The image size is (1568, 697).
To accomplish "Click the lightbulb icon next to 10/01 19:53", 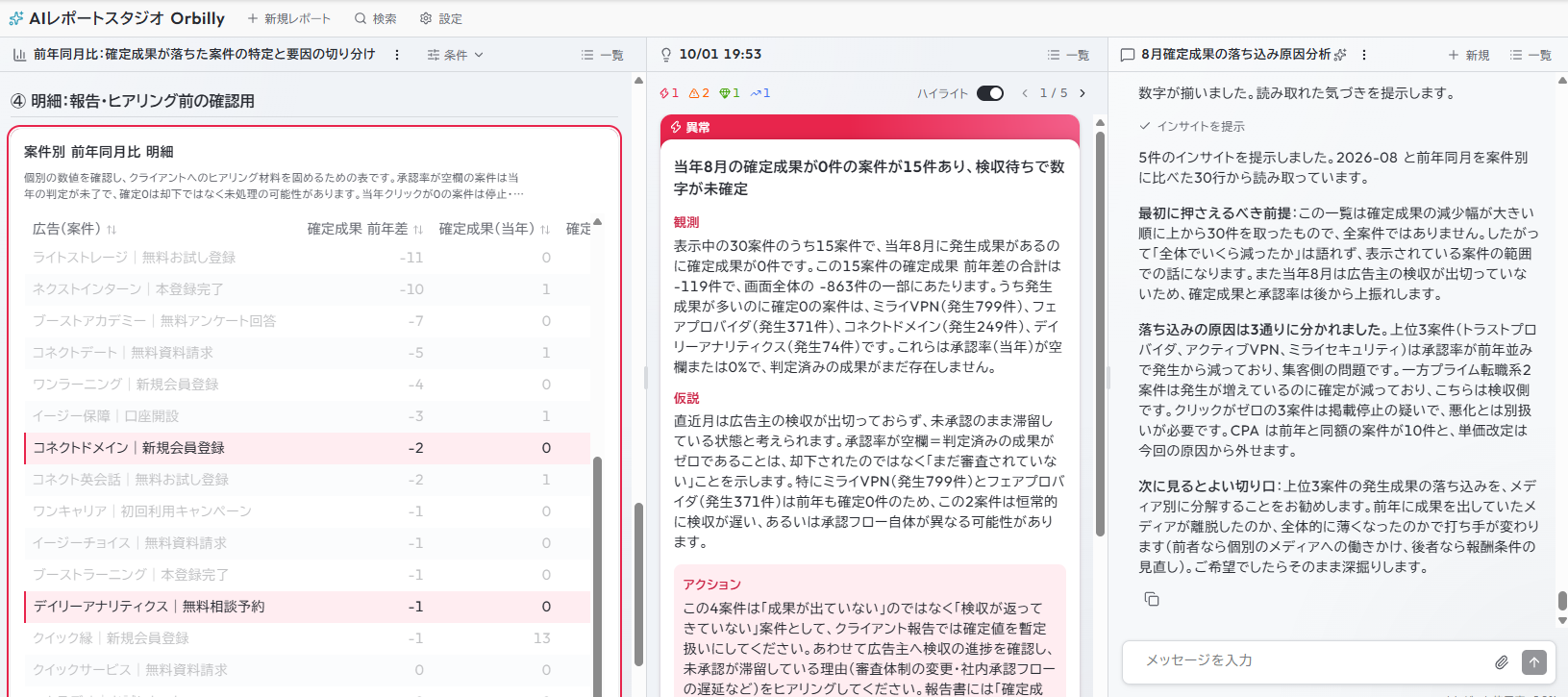I will pos(666,55).
